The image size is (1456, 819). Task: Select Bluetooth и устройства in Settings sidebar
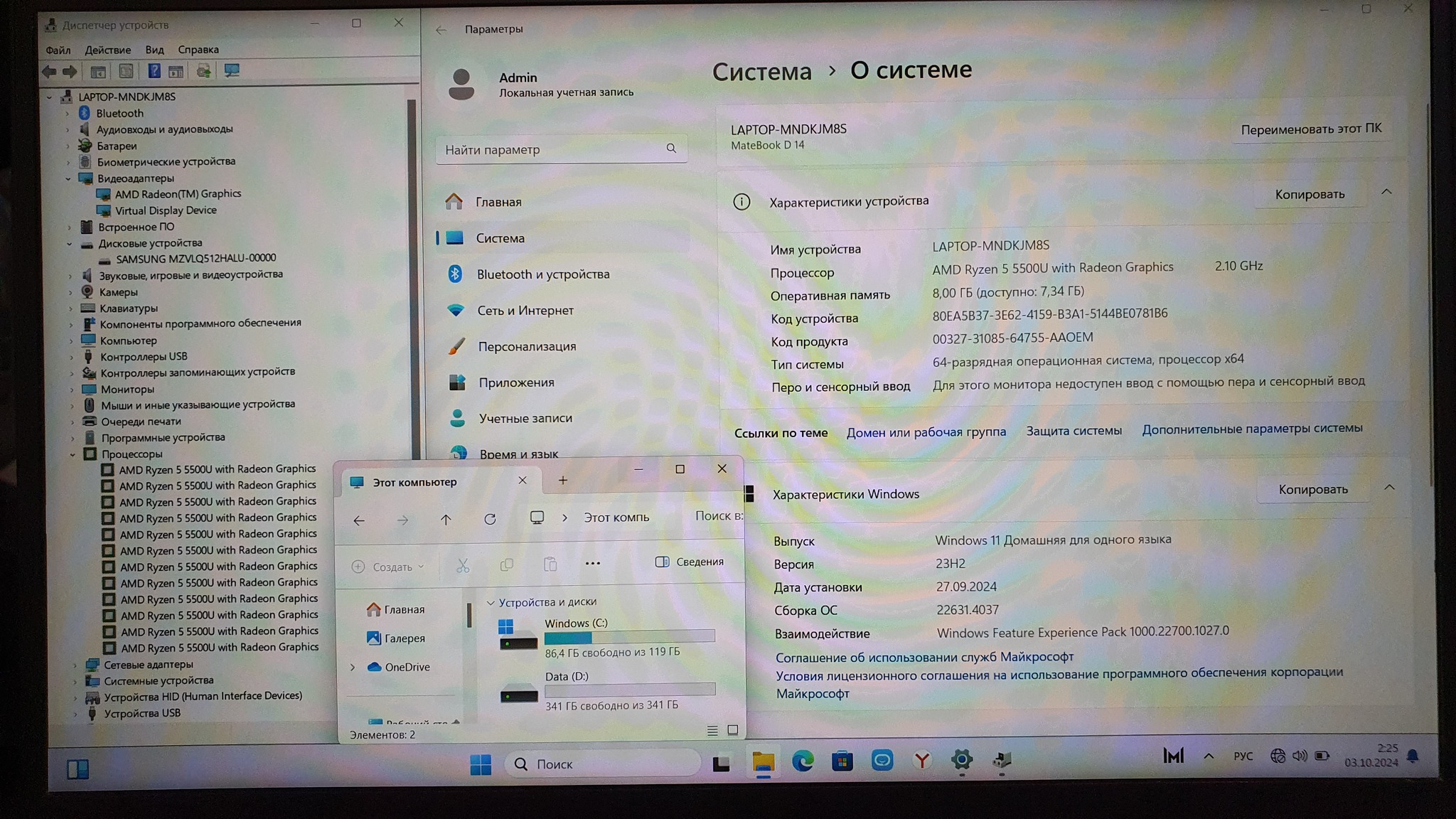click(x=542, y=274)
